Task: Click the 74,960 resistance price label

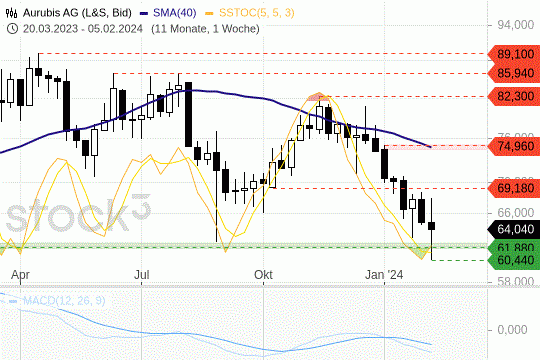Action: pos(514,146)
